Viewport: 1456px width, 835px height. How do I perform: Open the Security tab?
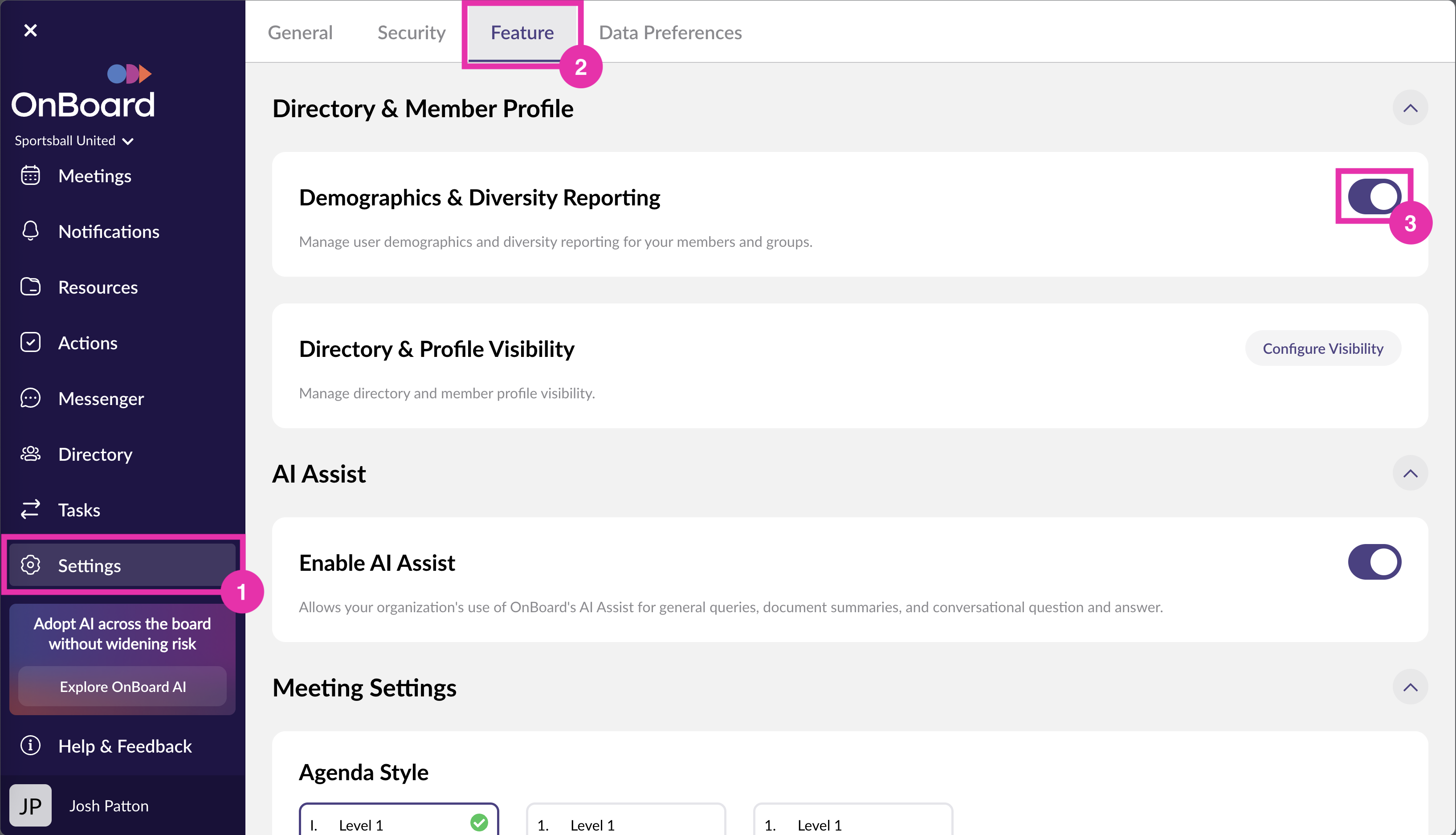(412, 32)
